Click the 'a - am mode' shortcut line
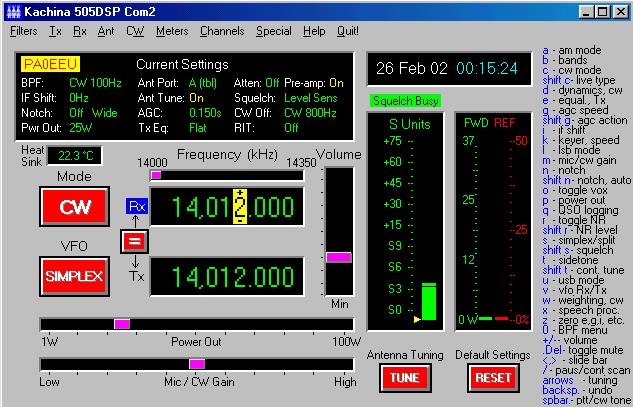The image size is (633, 407). coord(572,50)
